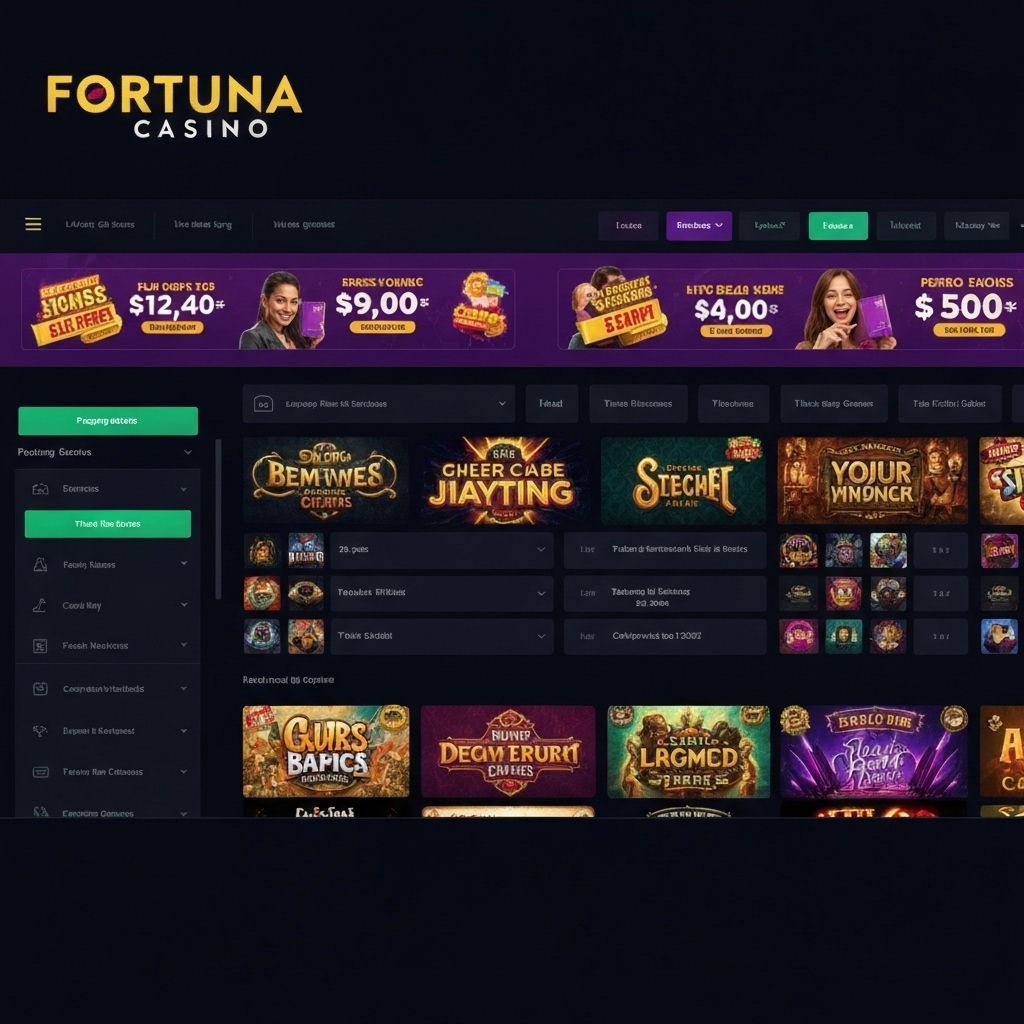Click the first sidebar category icon below Peotnng Geotus
Viewport: 1024px width, 1024px height.
click(40, 488)
